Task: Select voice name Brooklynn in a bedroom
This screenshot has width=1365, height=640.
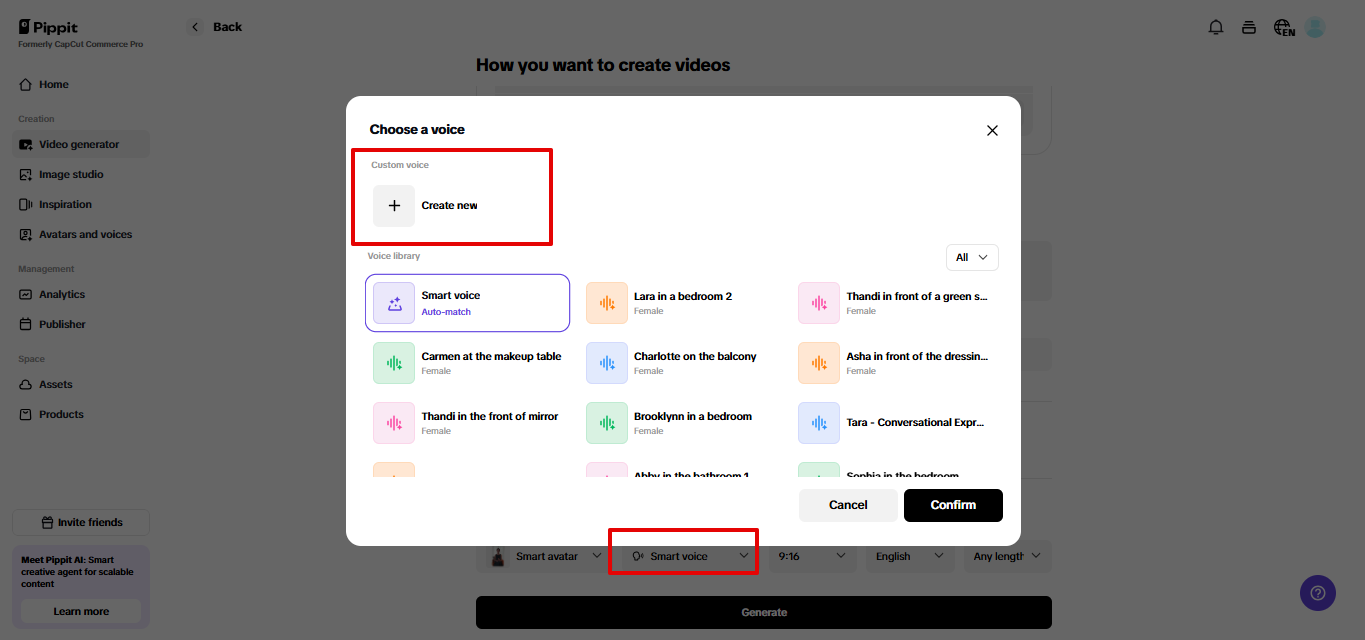Action: coord(693,416)
